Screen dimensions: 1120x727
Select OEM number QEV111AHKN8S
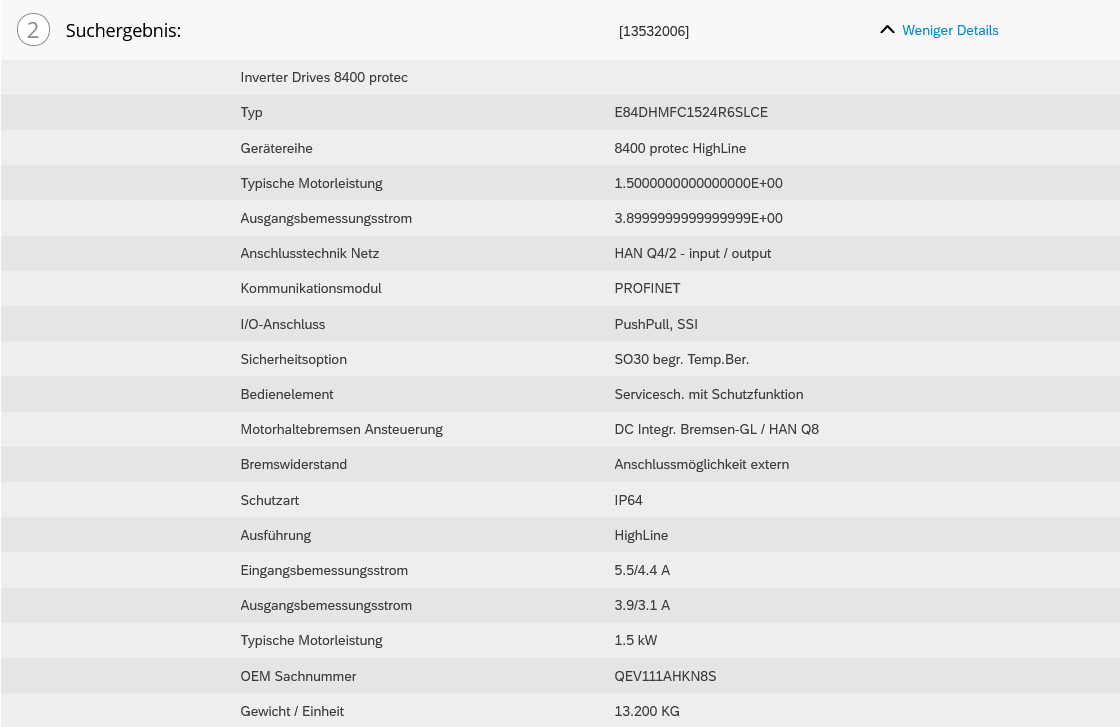coord(665,676)
